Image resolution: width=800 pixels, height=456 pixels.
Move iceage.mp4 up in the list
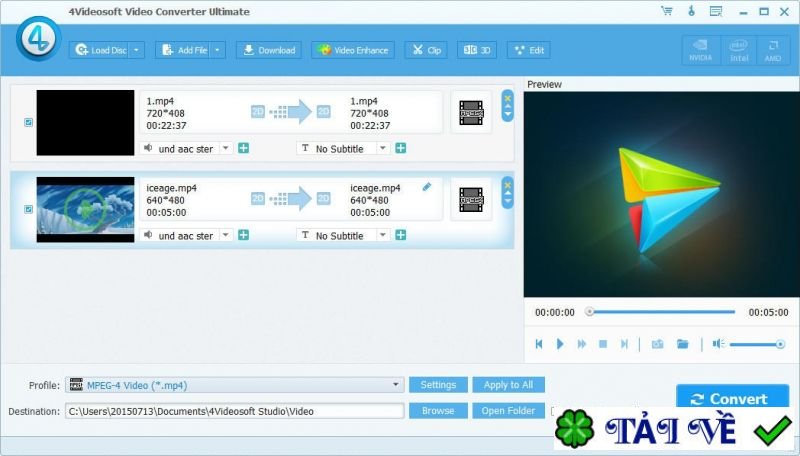(x=507, y=193)
